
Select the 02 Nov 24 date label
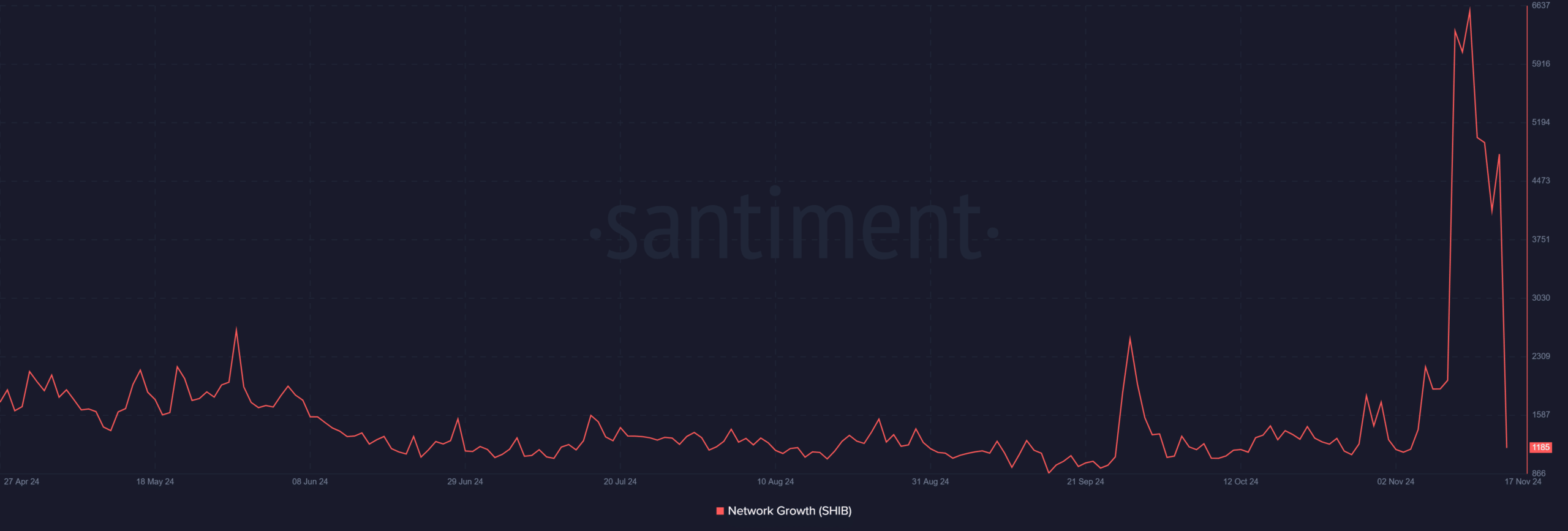(x=1396, y=481)
